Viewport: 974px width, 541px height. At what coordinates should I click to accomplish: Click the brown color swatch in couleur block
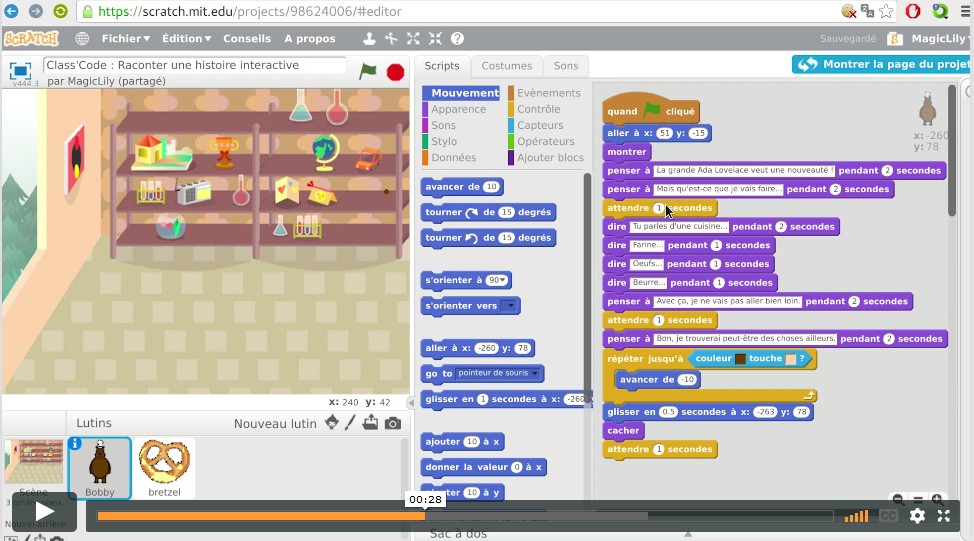pyautogui.click(x=740, y=358)
